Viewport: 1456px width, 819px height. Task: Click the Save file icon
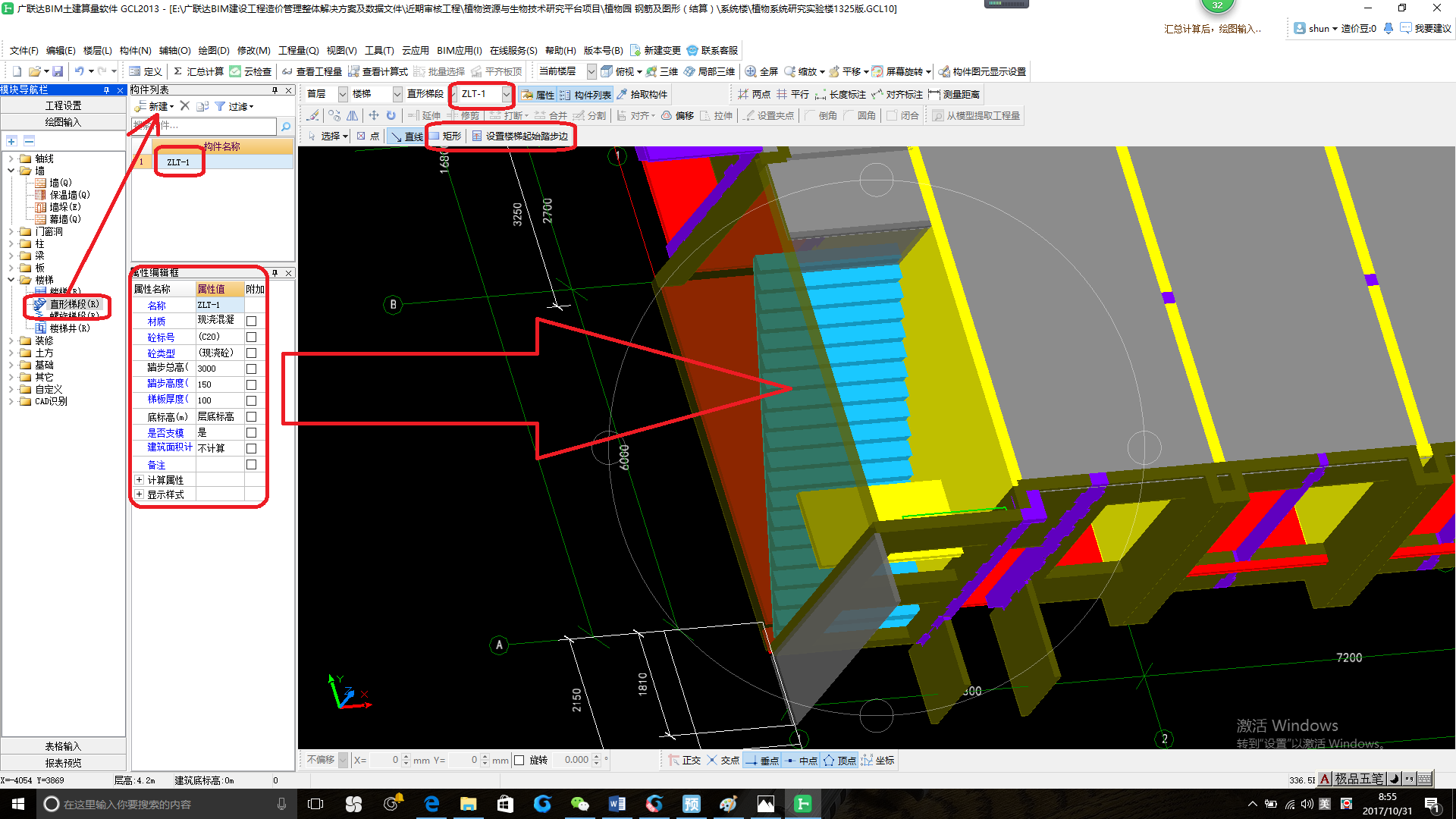58,71
